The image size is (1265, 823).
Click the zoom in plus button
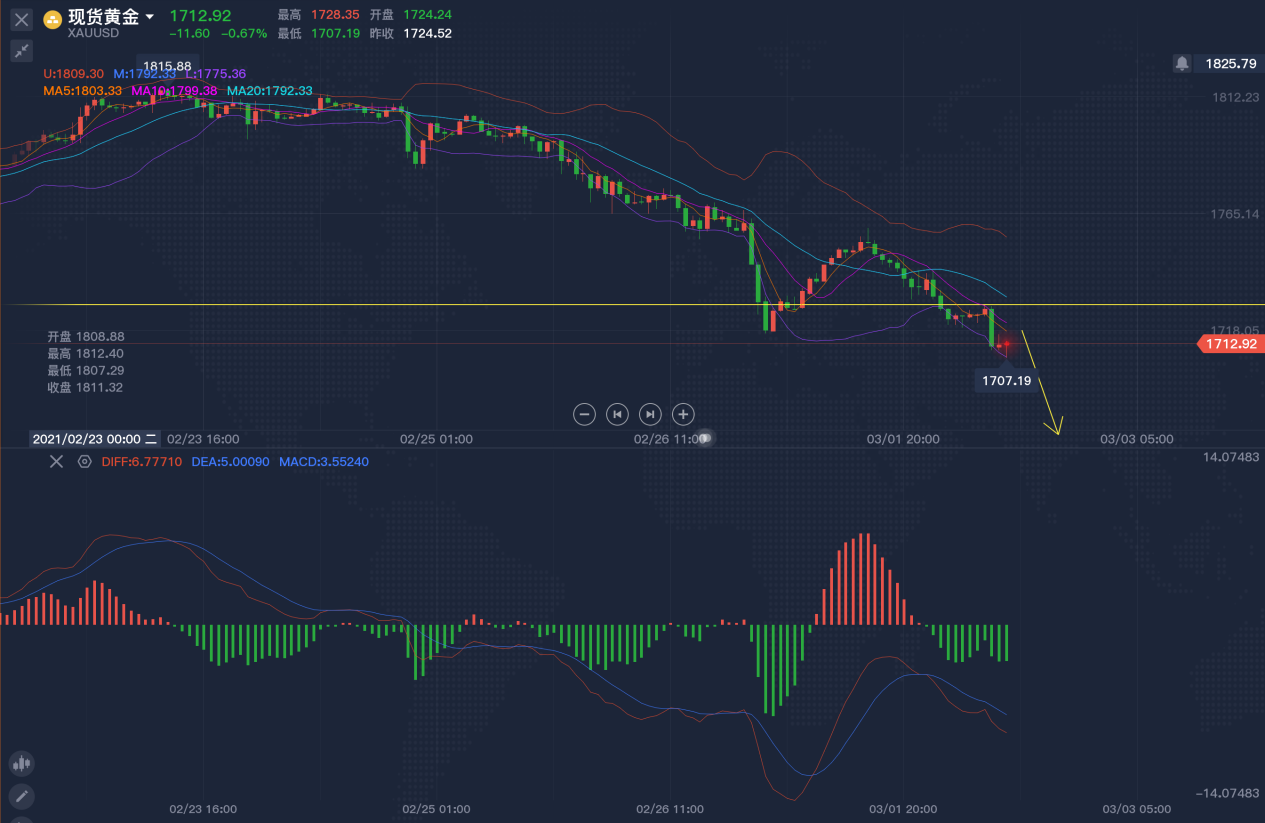coord(683,414)
